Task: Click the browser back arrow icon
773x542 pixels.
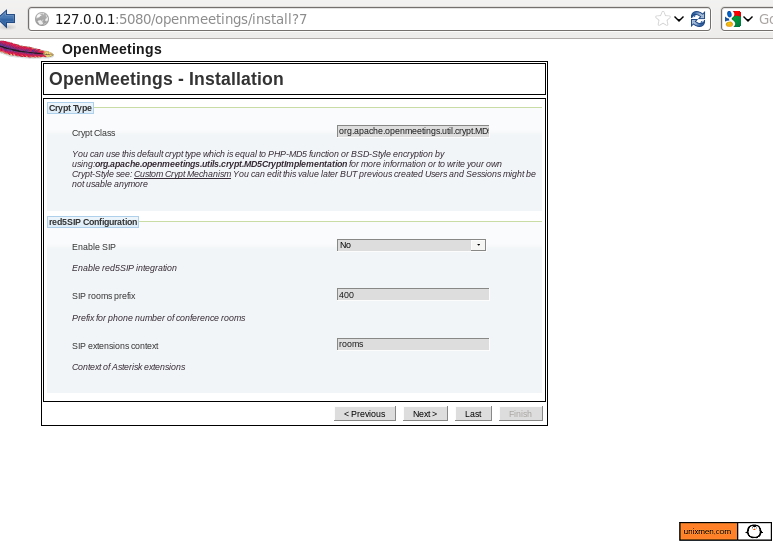Action: point(7,19)
